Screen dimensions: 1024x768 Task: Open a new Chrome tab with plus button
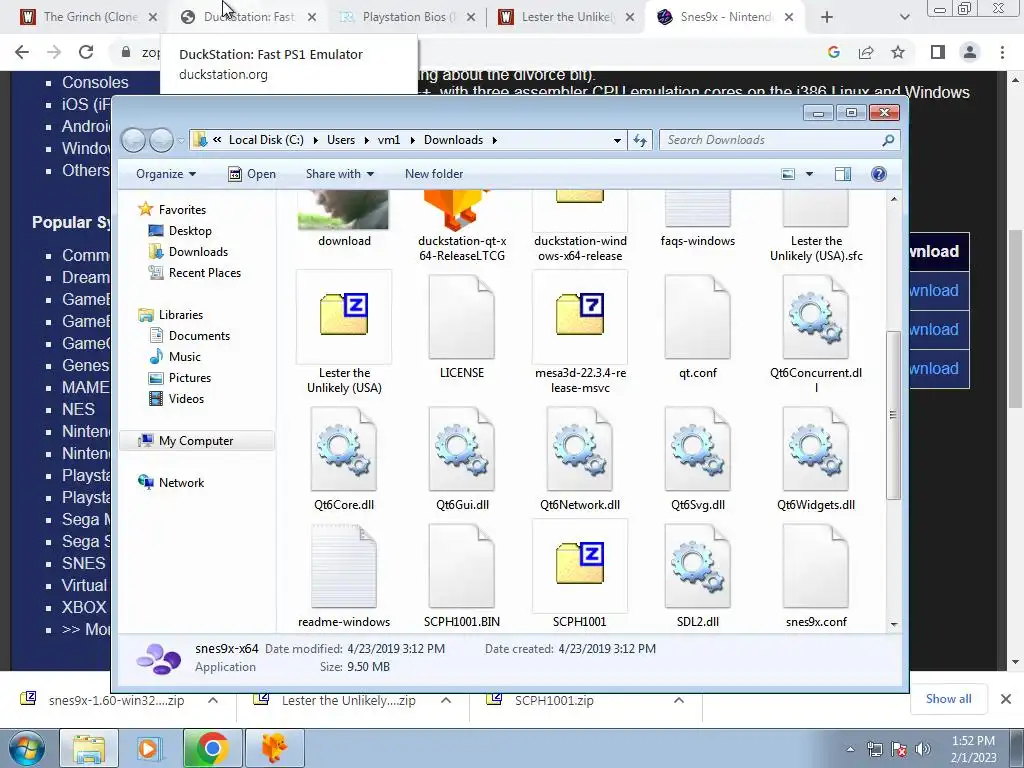point(827,17)
